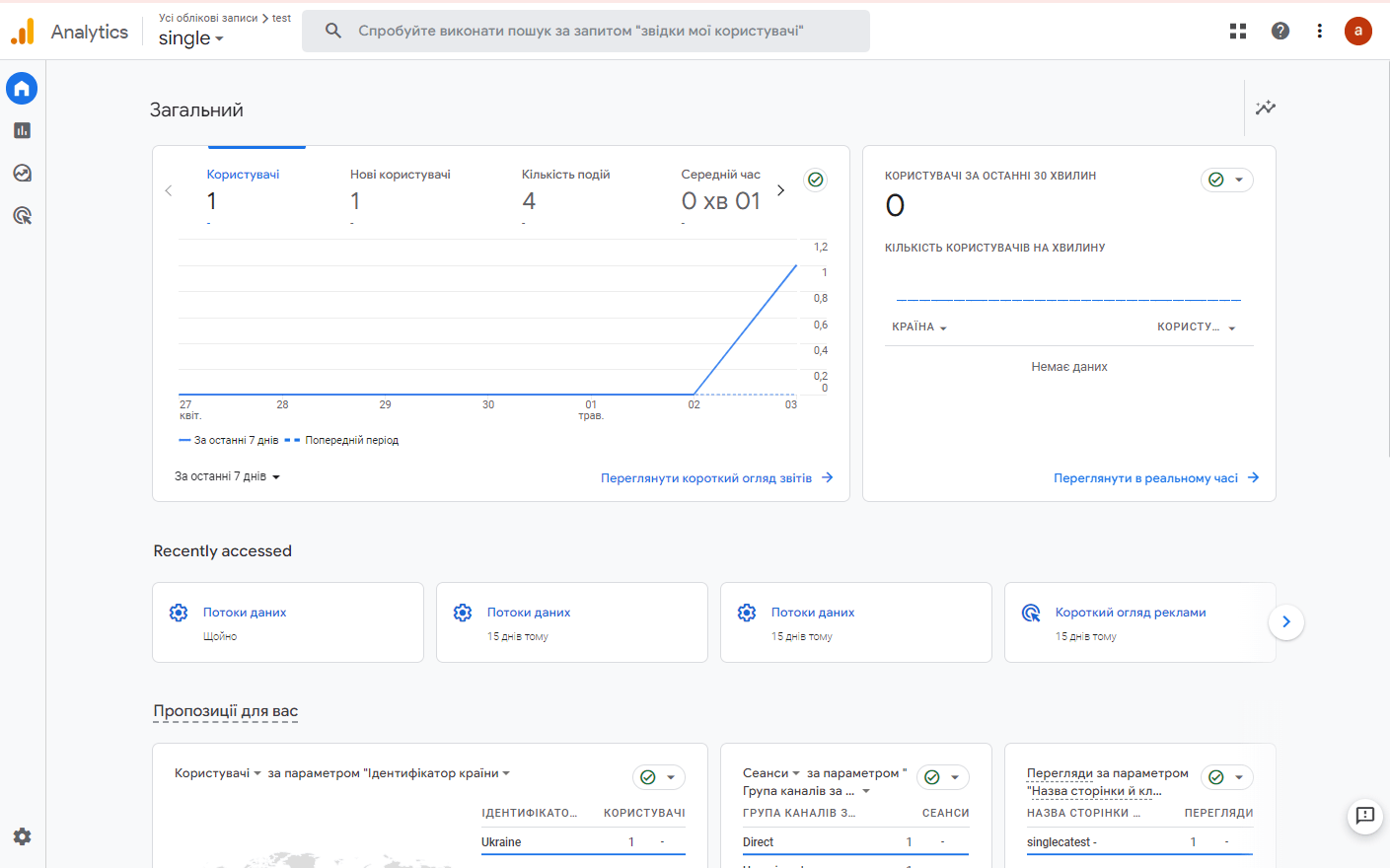Open the Advertising icon in sidebar
The width and height of the screenshot is (1390, 868).
coord(22,216)
